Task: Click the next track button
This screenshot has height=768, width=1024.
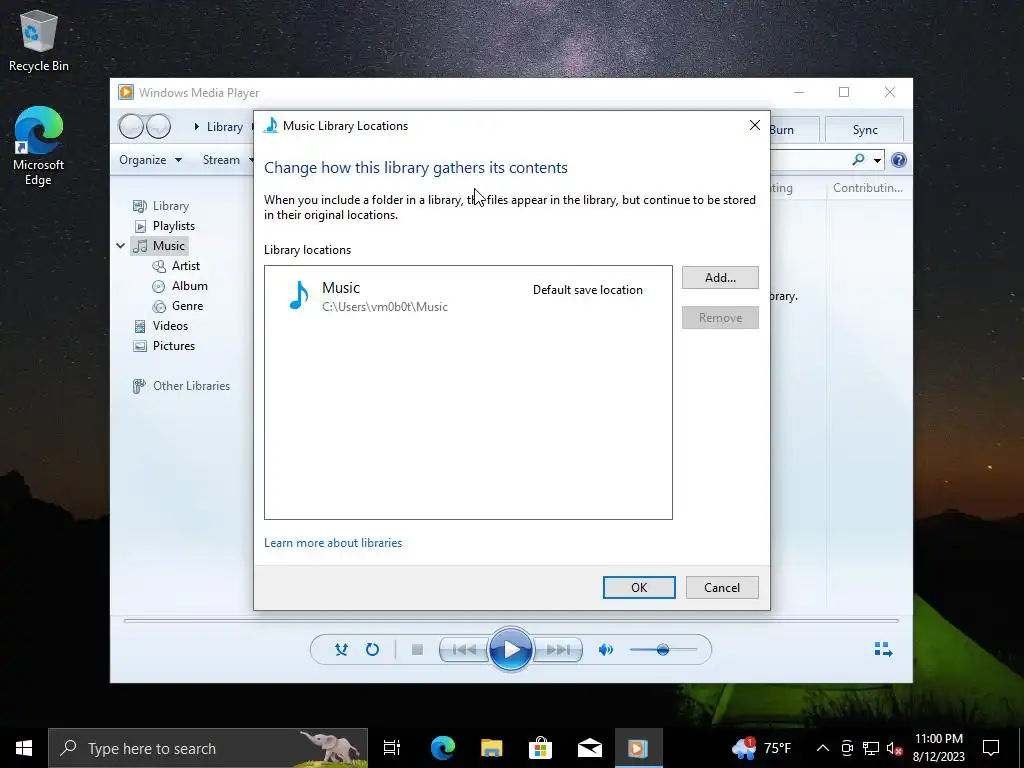Action: 558,649
